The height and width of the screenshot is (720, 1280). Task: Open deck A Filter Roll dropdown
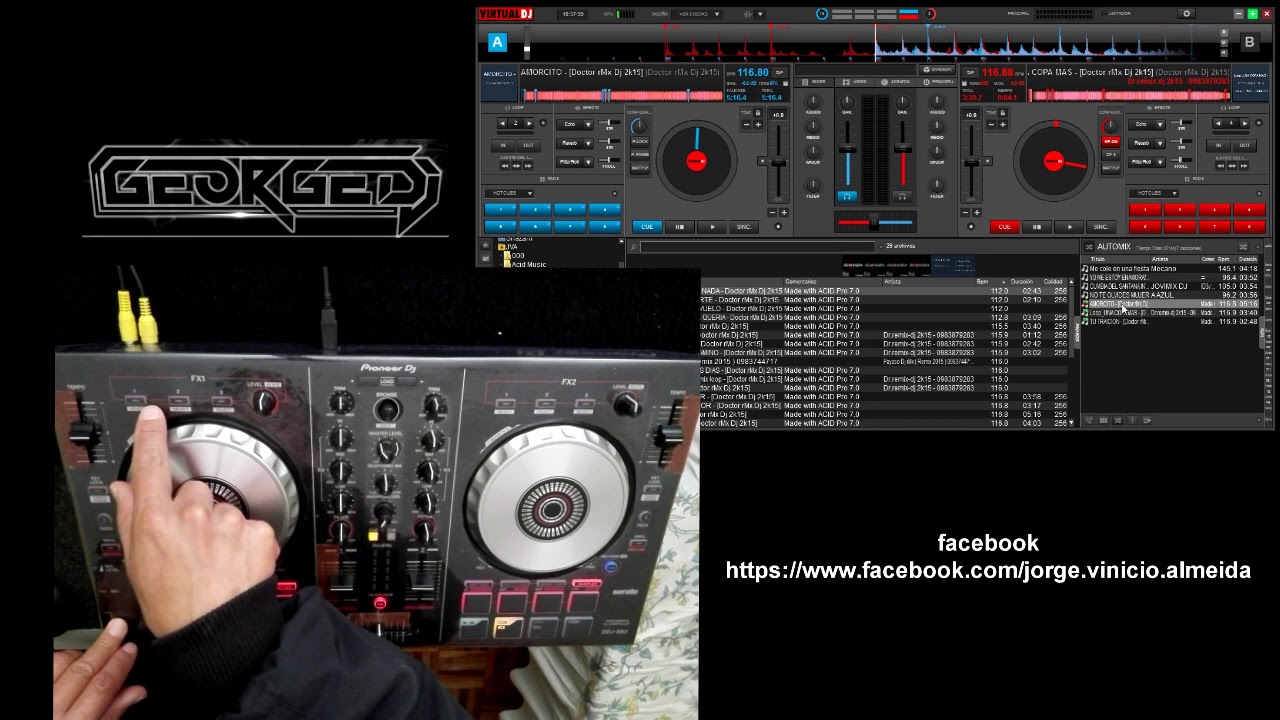pyautogui.click(x=575, y=161)
